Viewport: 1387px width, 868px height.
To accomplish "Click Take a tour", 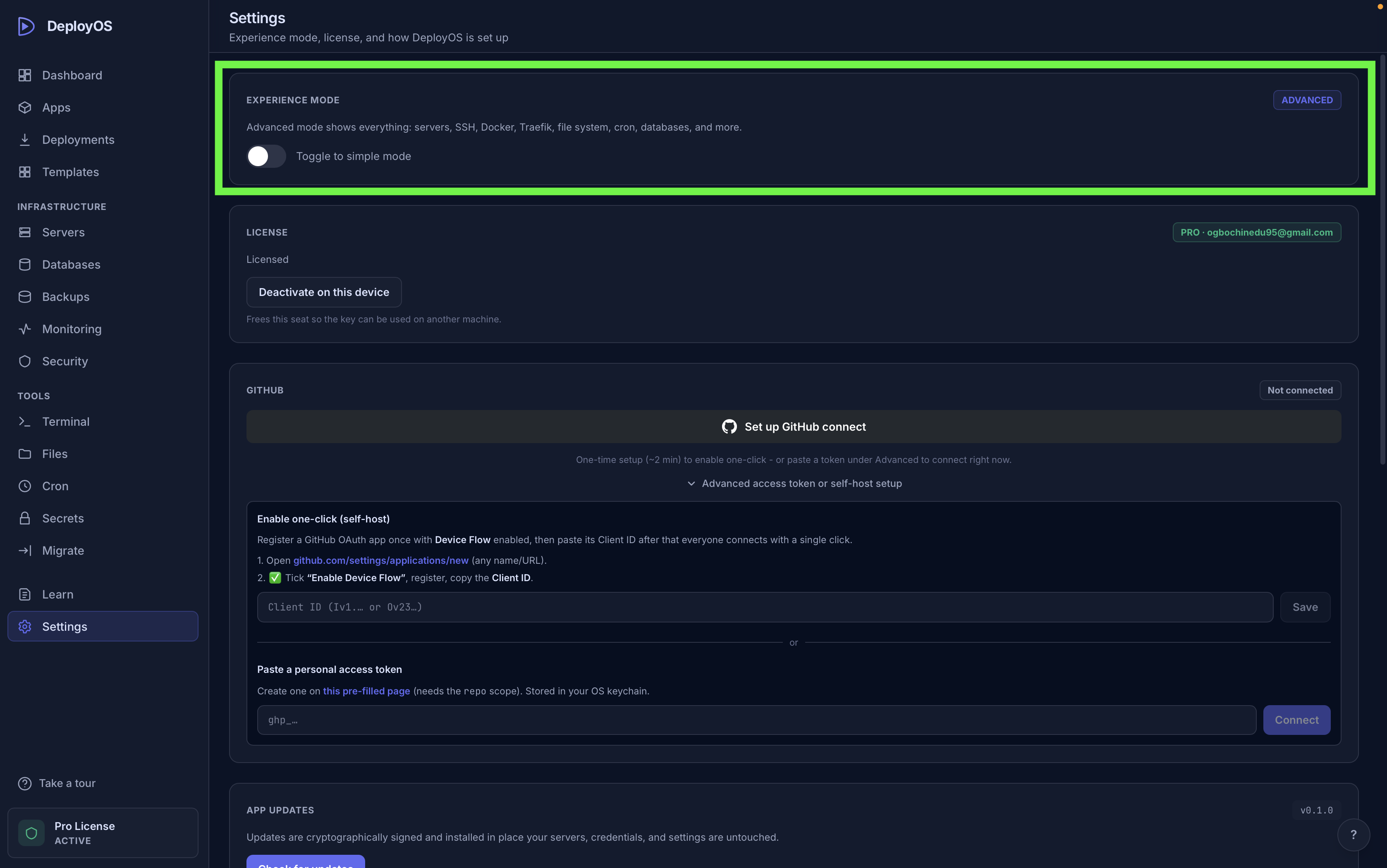I will (57, 783).
